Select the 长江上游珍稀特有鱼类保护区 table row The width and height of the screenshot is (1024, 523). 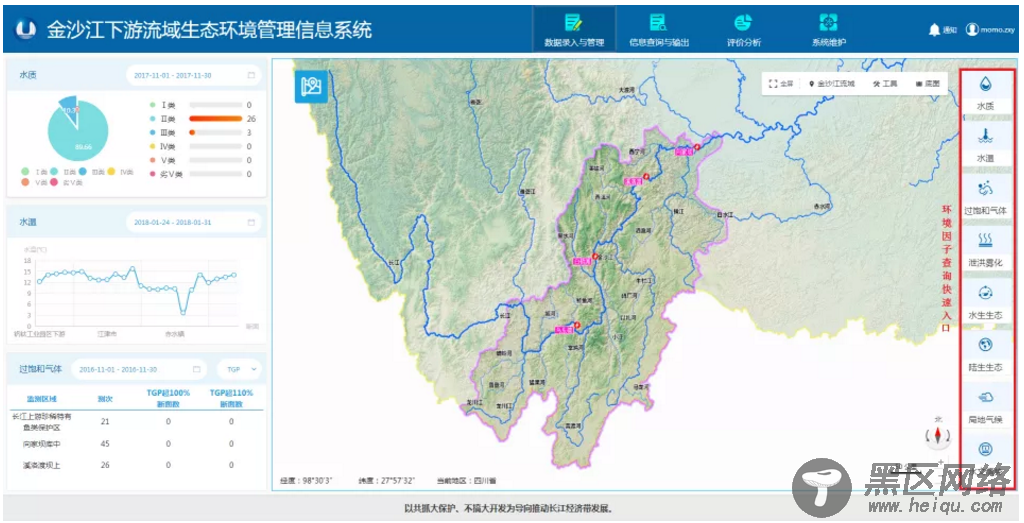(x=135, y=422)
